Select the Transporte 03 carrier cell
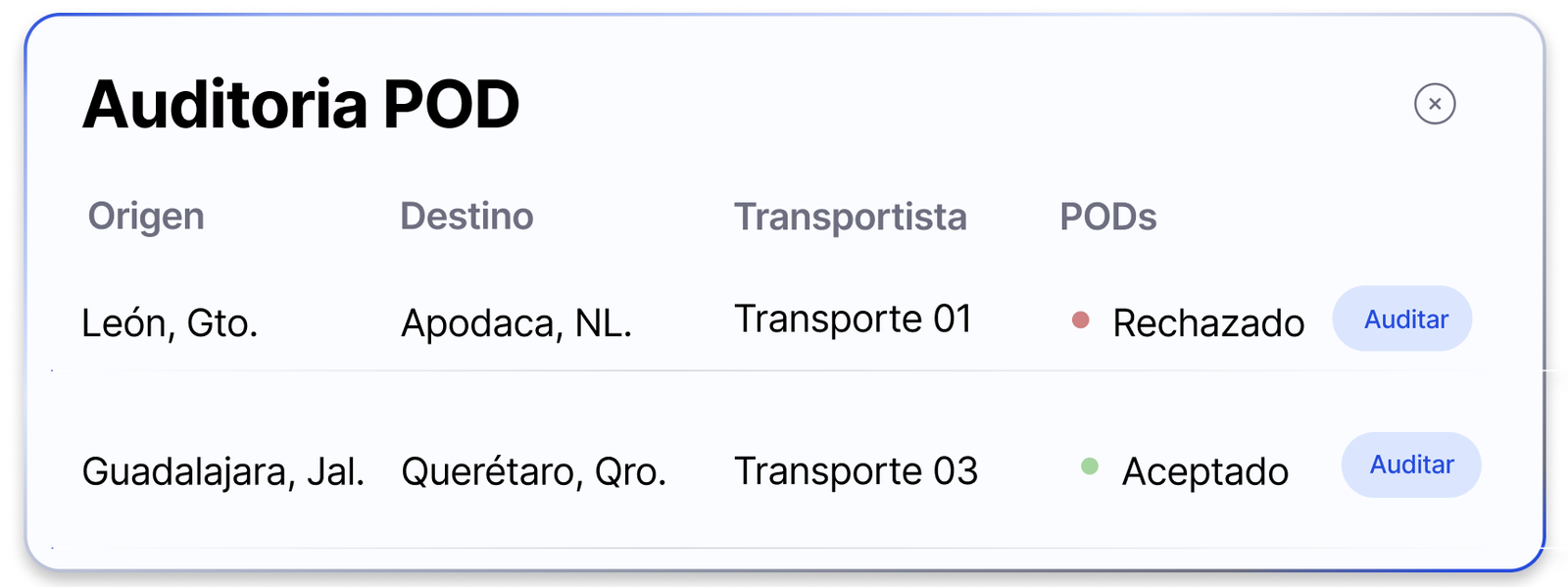The image size is (1568, 587). click(857, 471)
